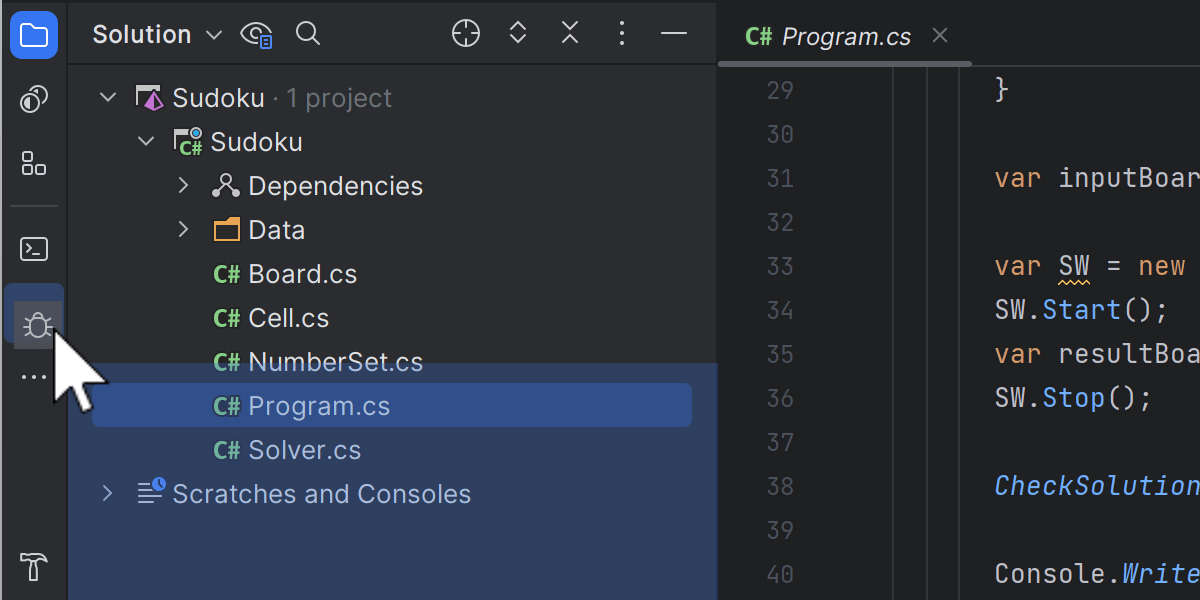Open the Structure tool window icon
The width and height of the screenshot is (1200, 600).
point(34,163)
